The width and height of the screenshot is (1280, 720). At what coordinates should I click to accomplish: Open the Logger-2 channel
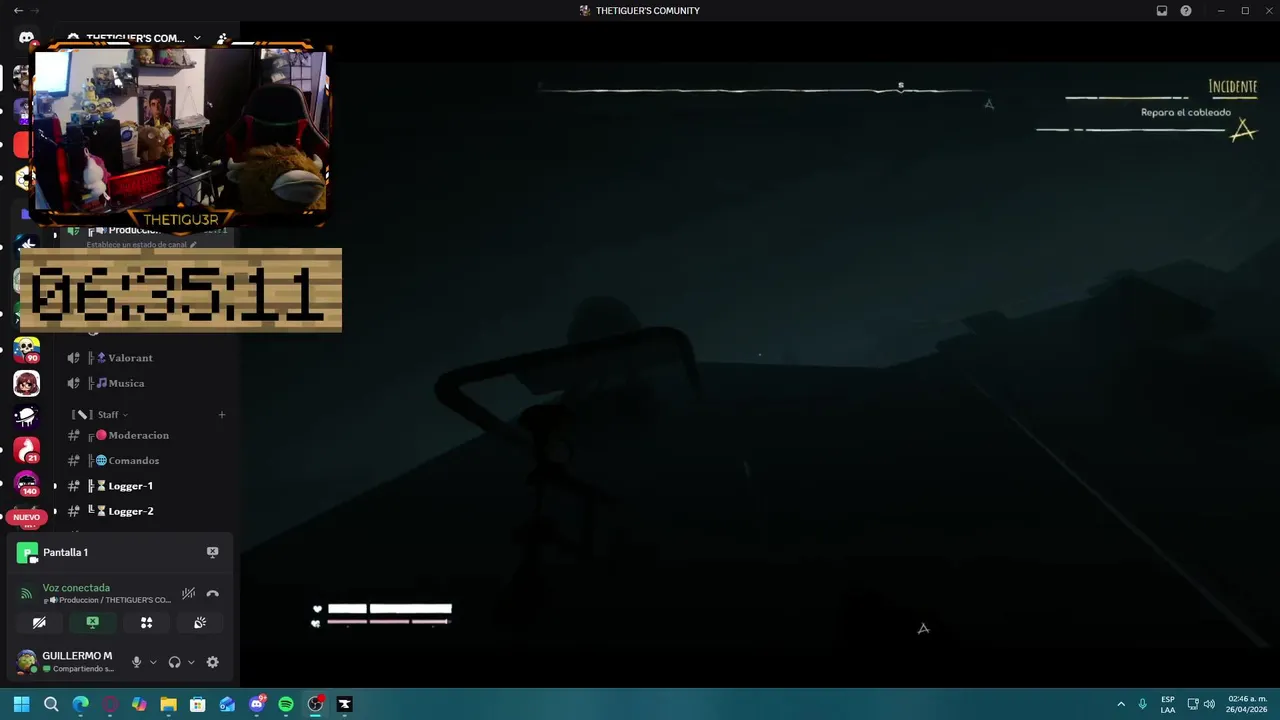[146, 511]
